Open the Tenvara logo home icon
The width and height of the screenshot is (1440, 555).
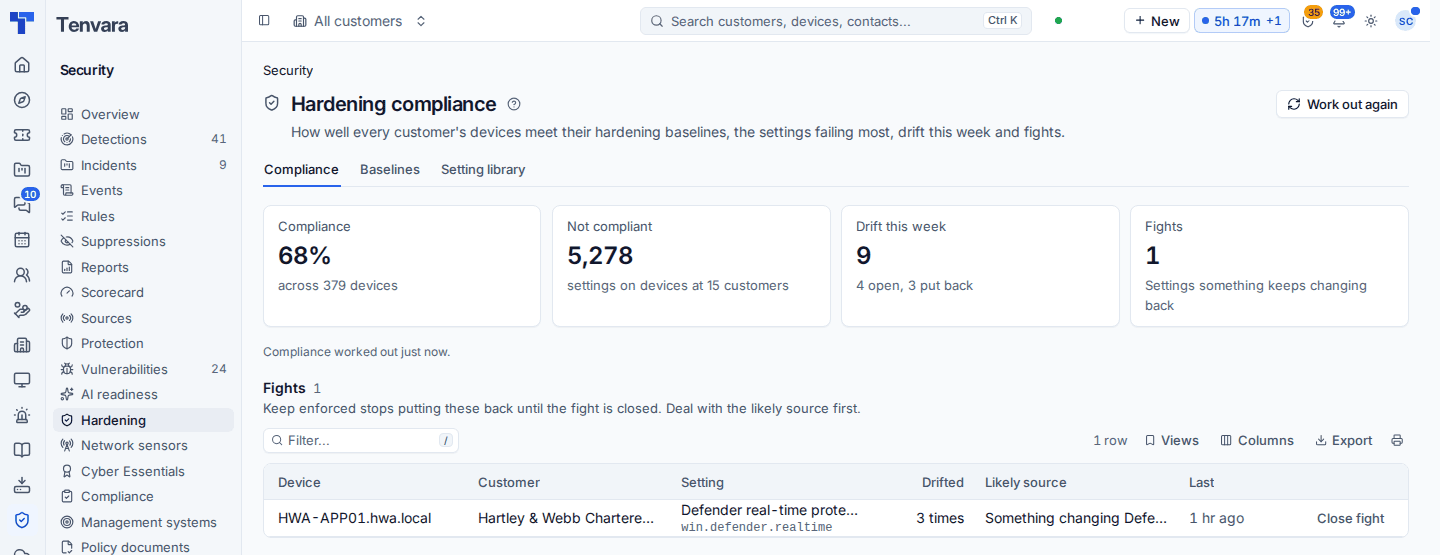point(22,23)
